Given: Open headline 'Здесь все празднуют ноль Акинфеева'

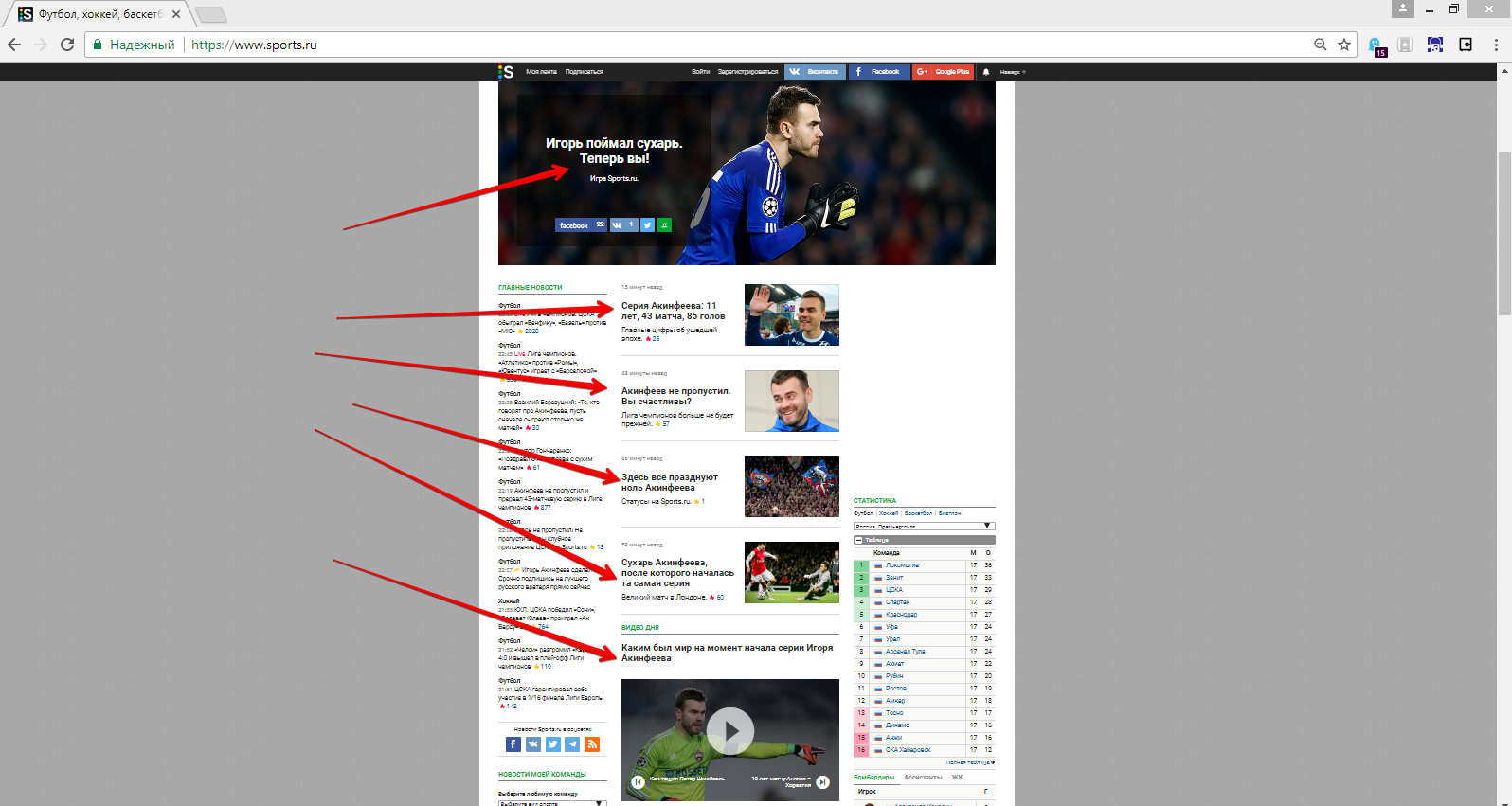Looking at the screenshot, I should pos(670,482).
